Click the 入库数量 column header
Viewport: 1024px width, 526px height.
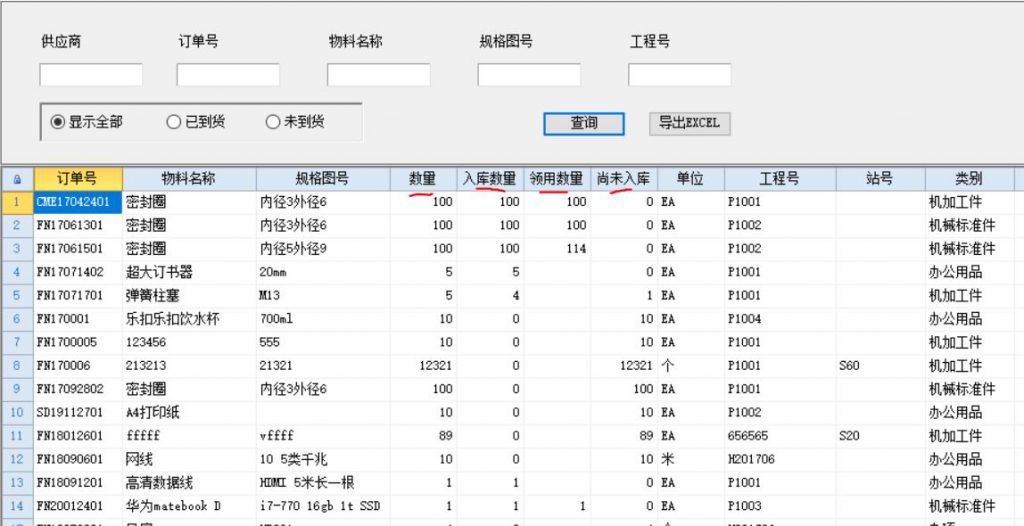coord(490,179)
